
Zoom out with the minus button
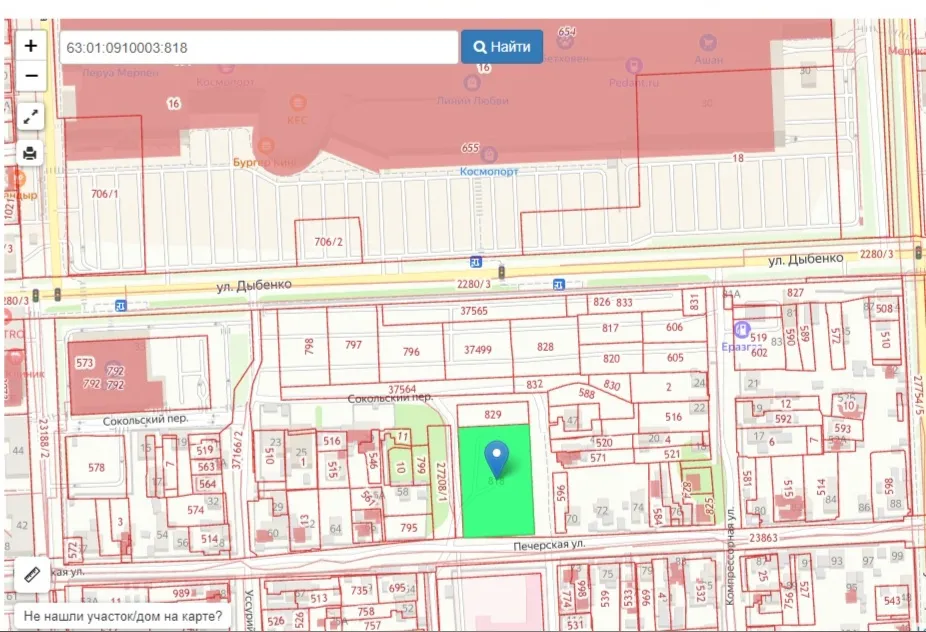point(31,76)
